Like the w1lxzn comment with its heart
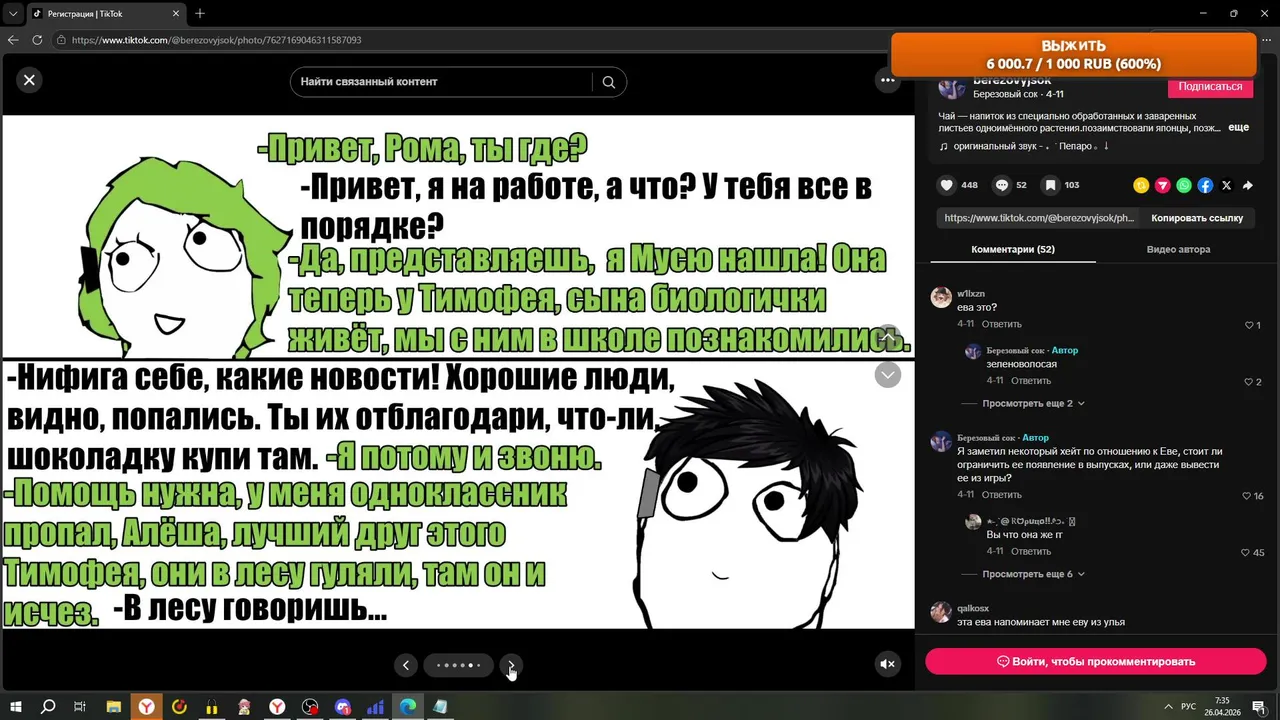 point(1249,325)
